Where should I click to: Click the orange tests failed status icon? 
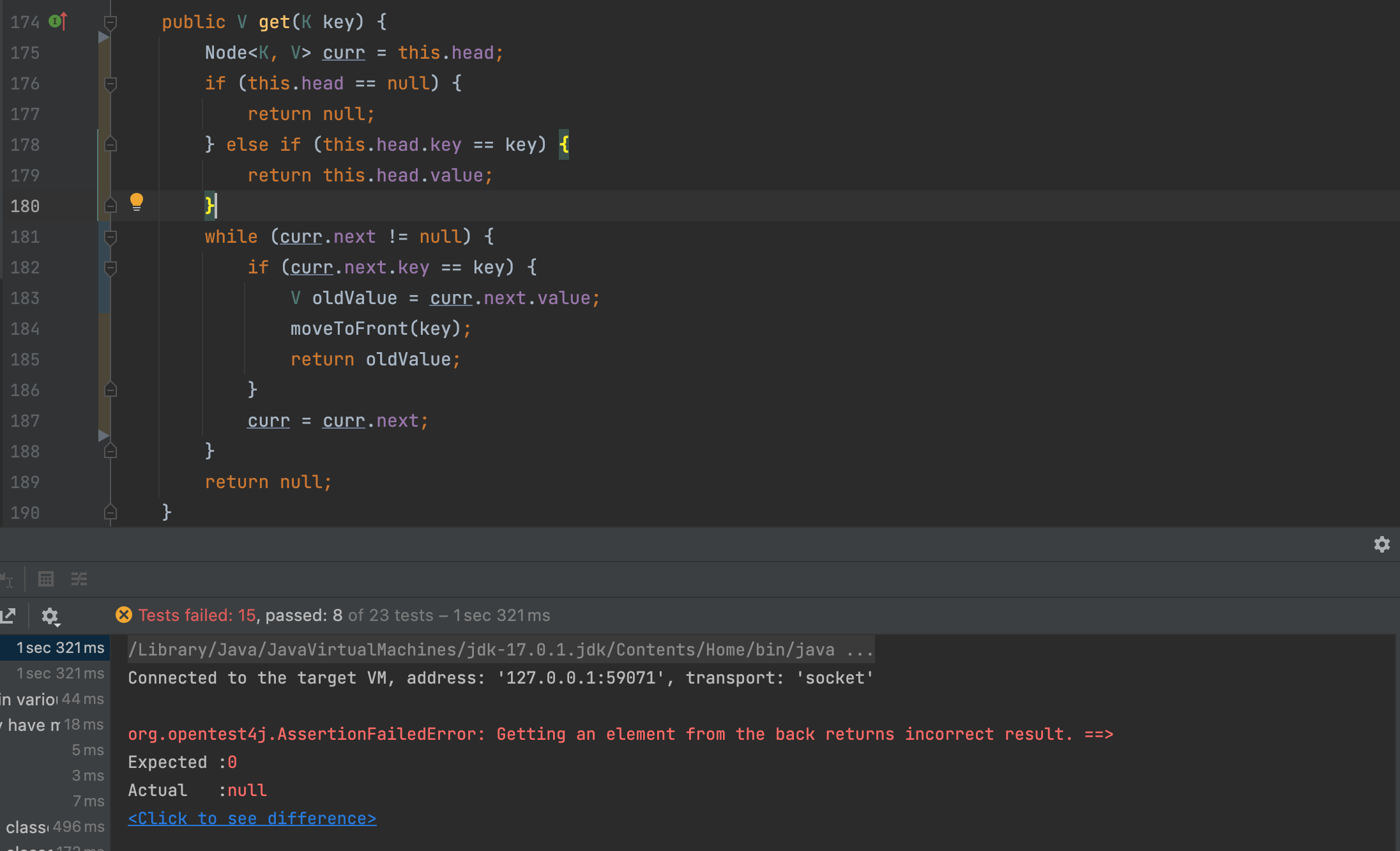(x=124, y=615)
